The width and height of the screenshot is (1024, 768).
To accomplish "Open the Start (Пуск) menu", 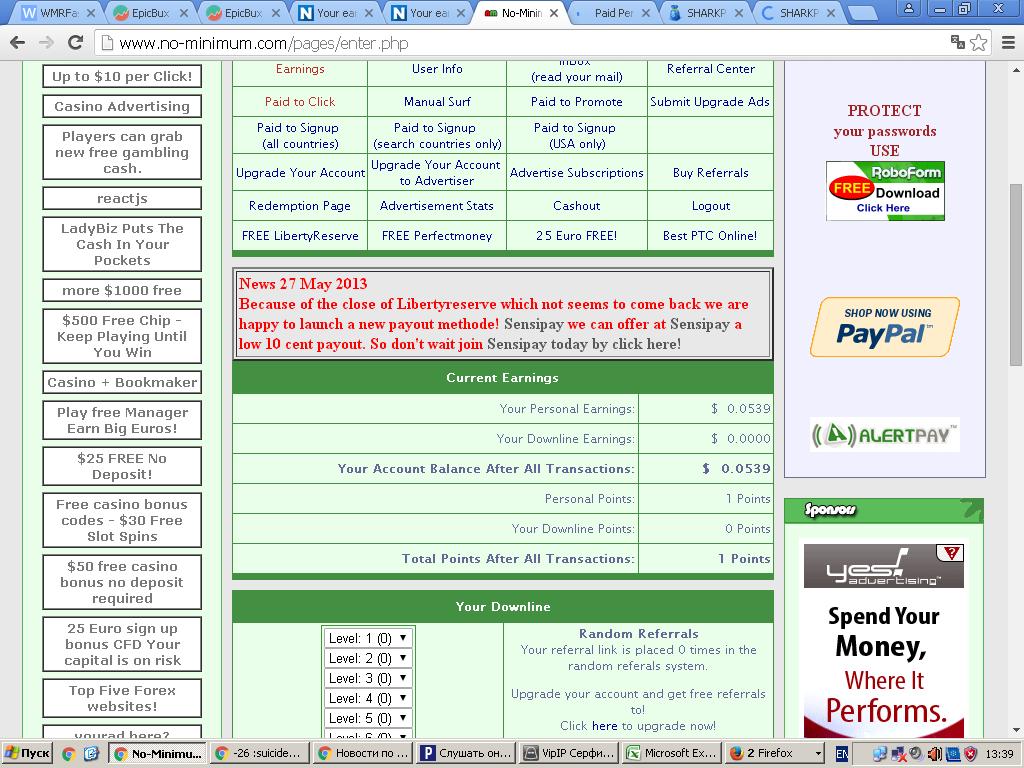I will pyautogui.click(x=27, y=753).
